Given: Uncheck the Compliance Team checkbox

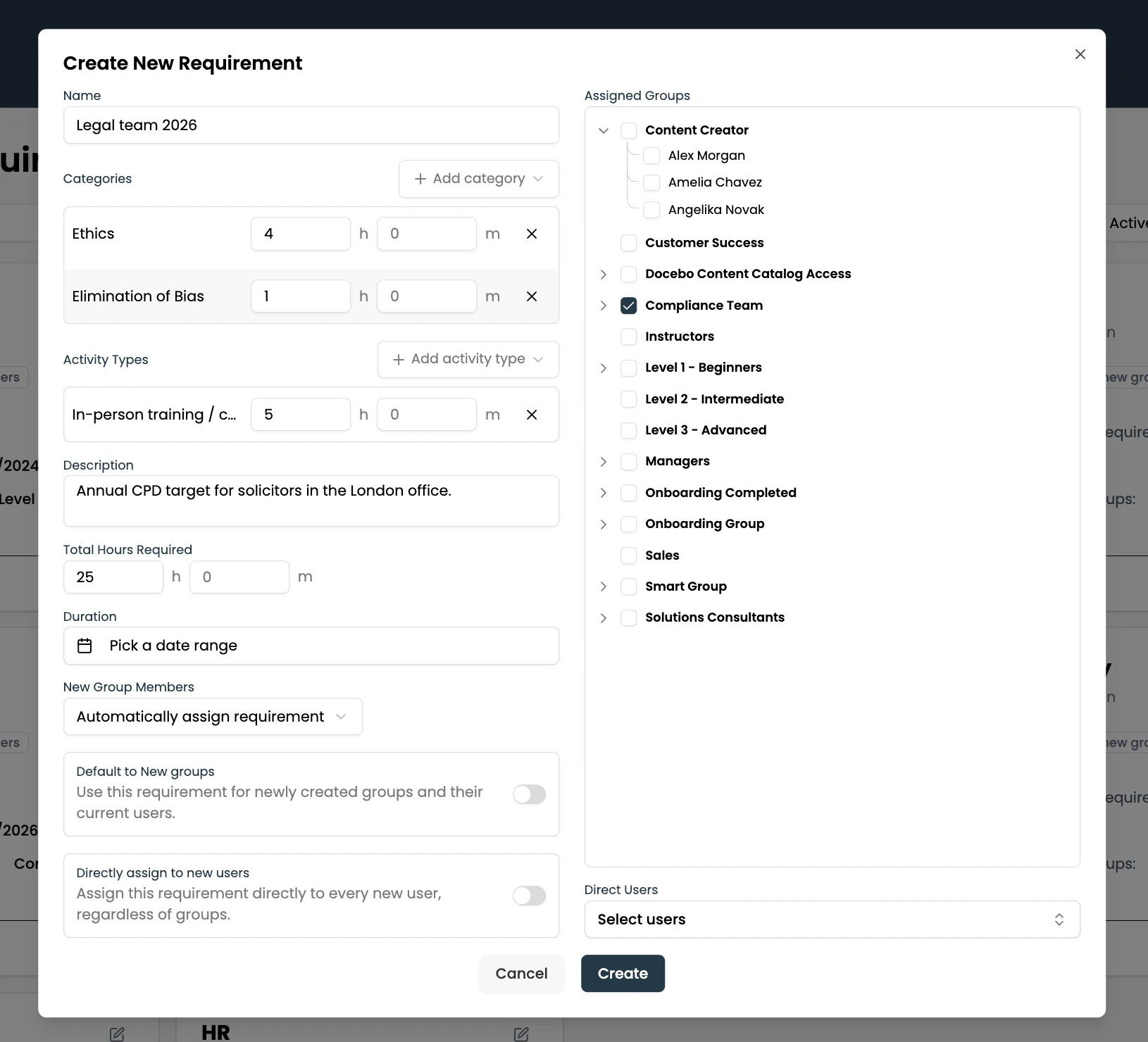Looking at the screenshot, I should click(x=629, y=306).
